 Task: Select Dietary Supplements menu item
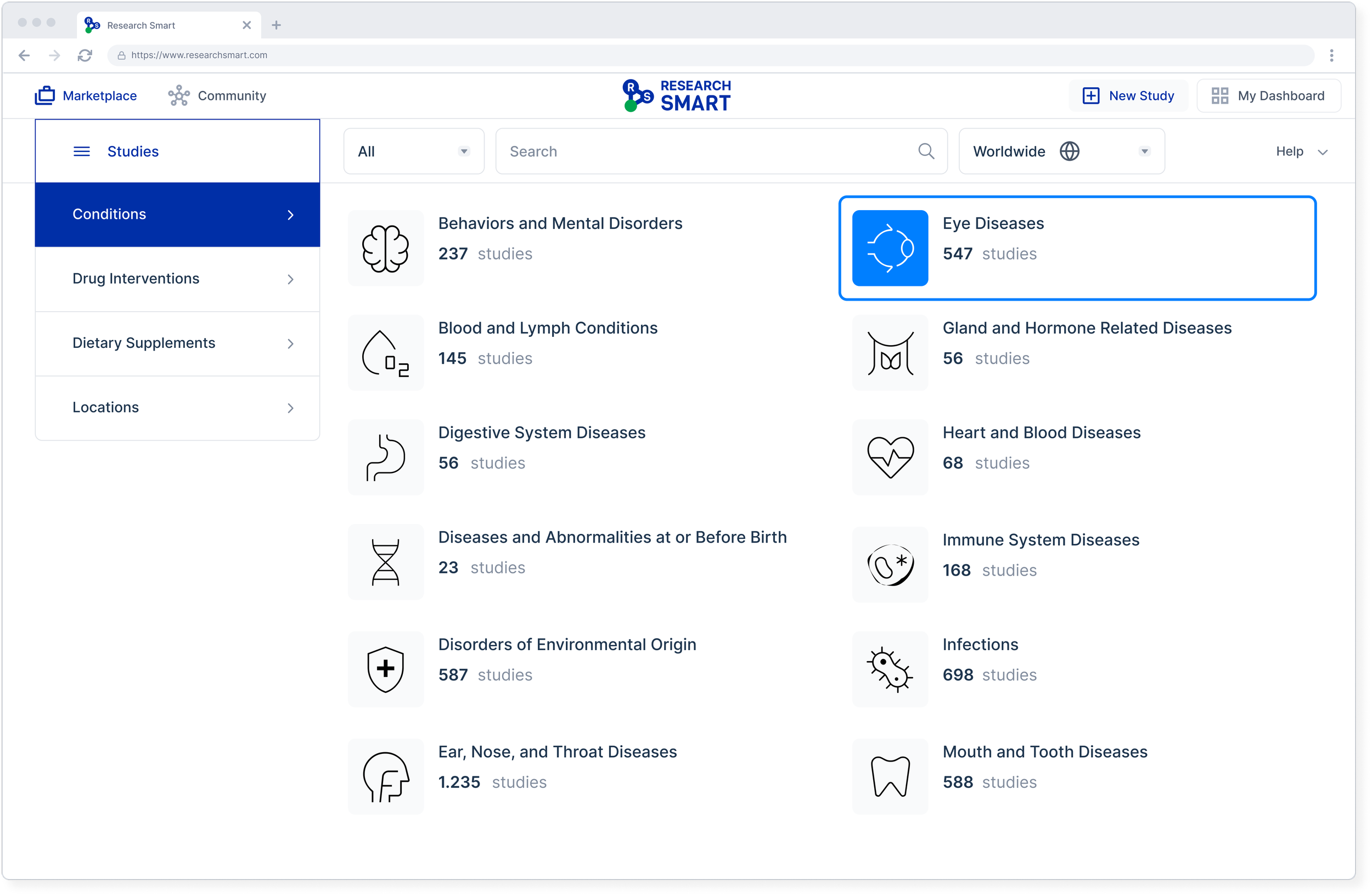click(177, 343)
